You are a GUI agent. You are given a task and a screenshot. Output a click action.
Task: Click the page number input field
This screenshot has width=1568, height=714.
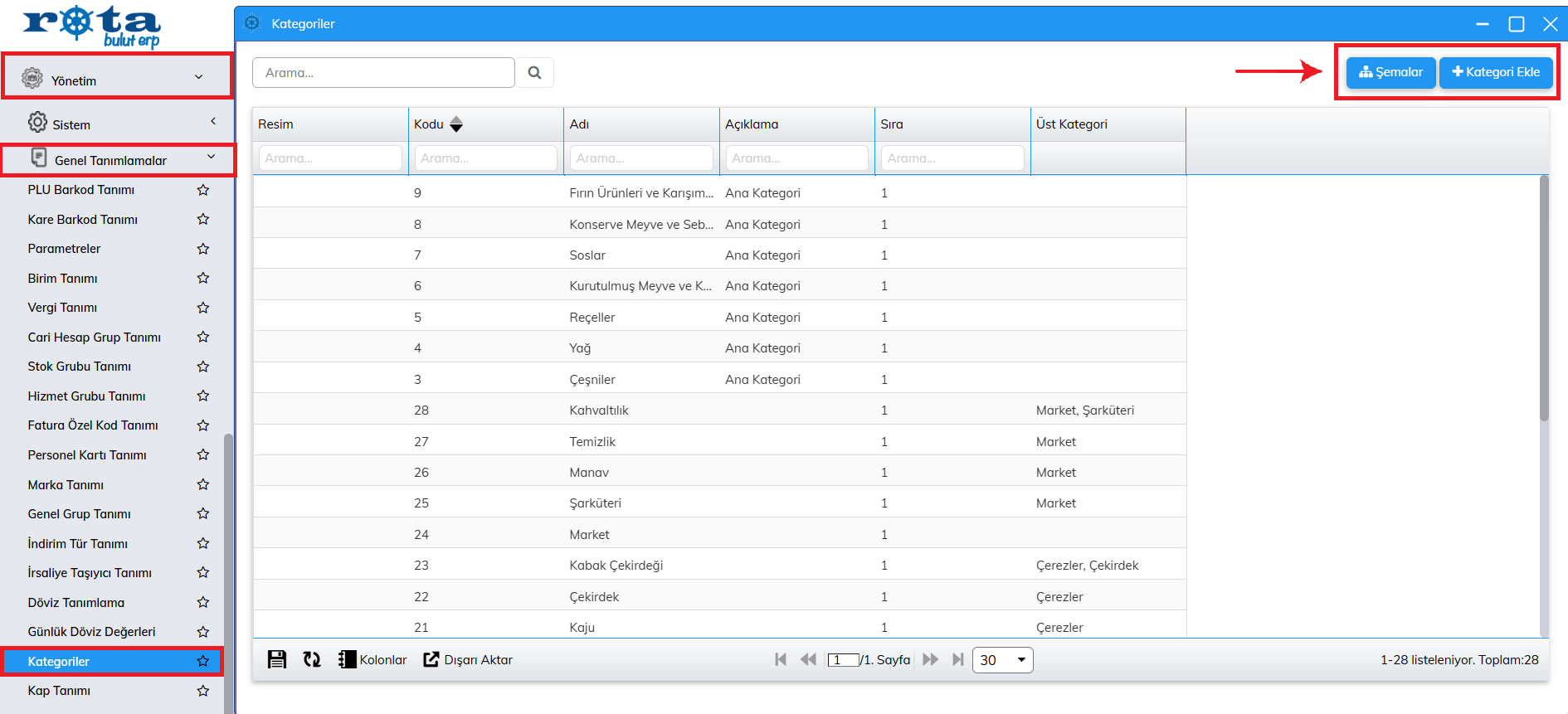click(x=843, y=660)
